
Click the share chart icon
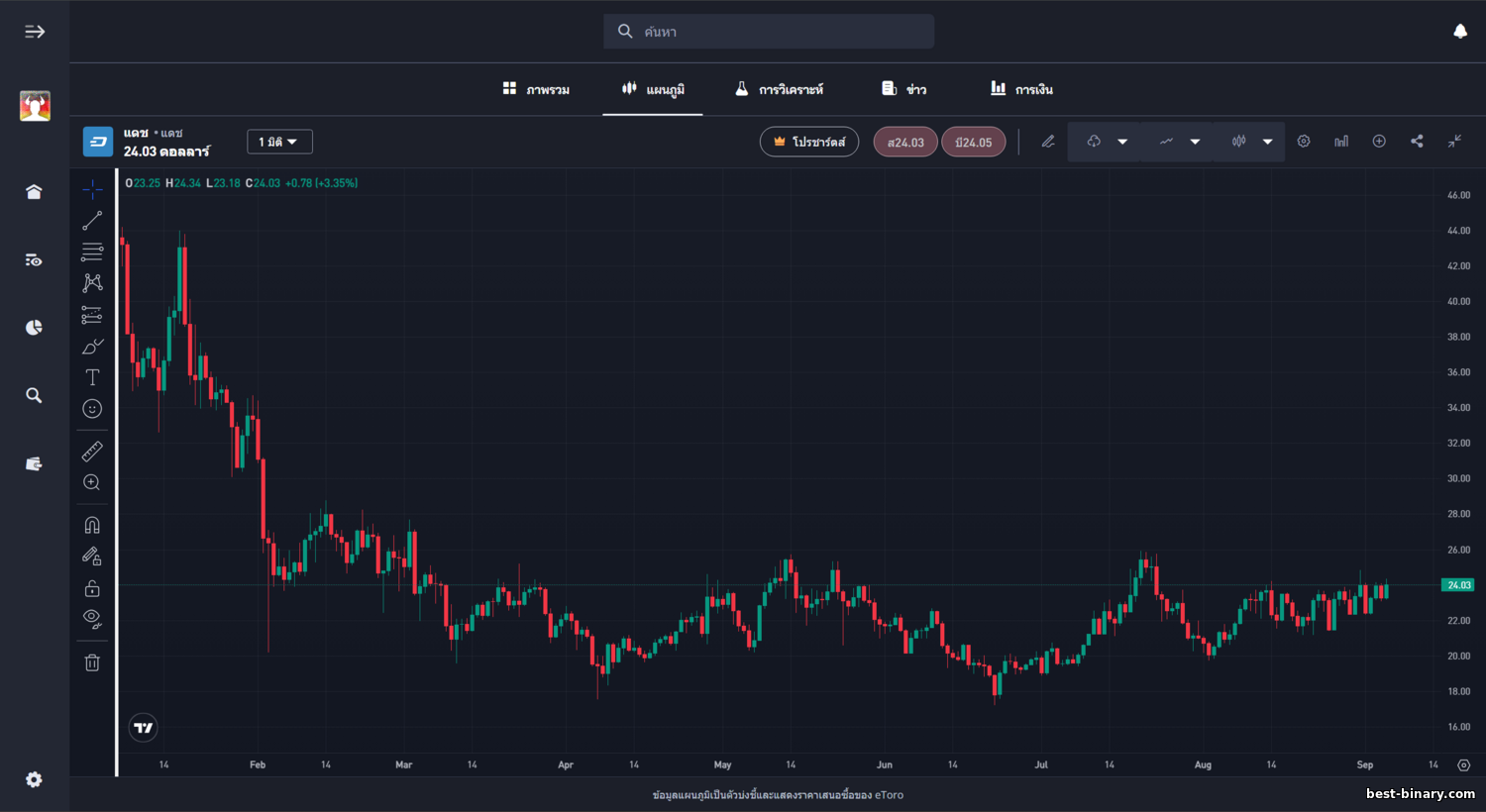pos(1417,142)
